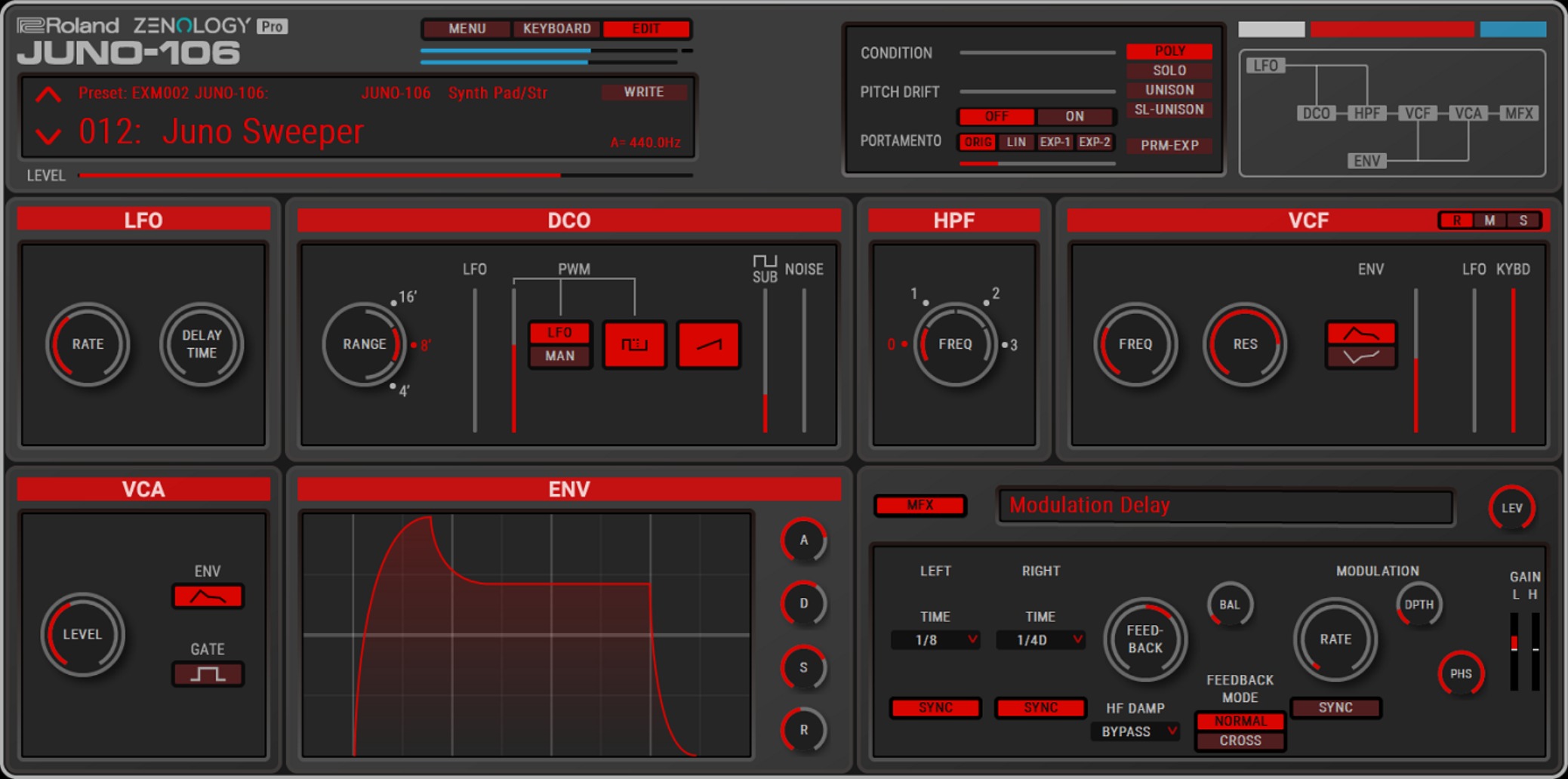The image size is (1568, 779).
Task: Open the KEYBOARD tab
Action: (x=557, y=29)
